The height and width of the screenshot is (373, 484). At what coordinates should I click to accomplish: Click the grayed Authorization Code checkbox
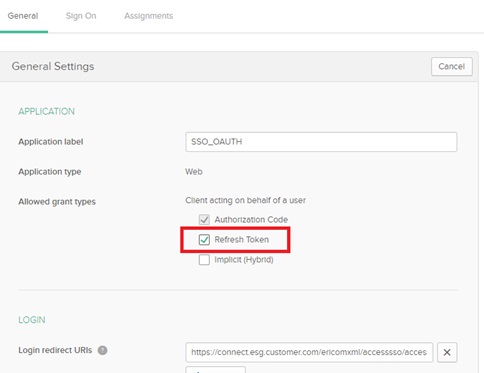pos(204,219)
